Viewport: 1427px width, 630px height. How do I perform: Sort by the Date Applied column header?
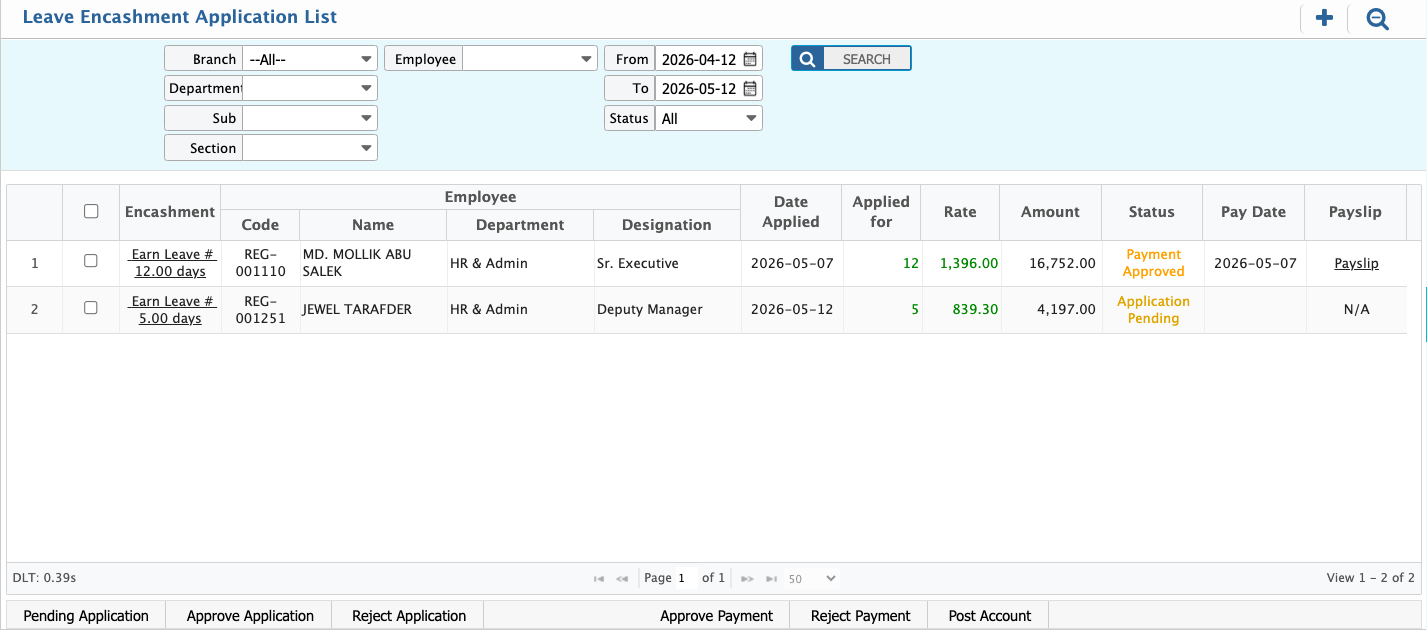(x=791, y=212)
